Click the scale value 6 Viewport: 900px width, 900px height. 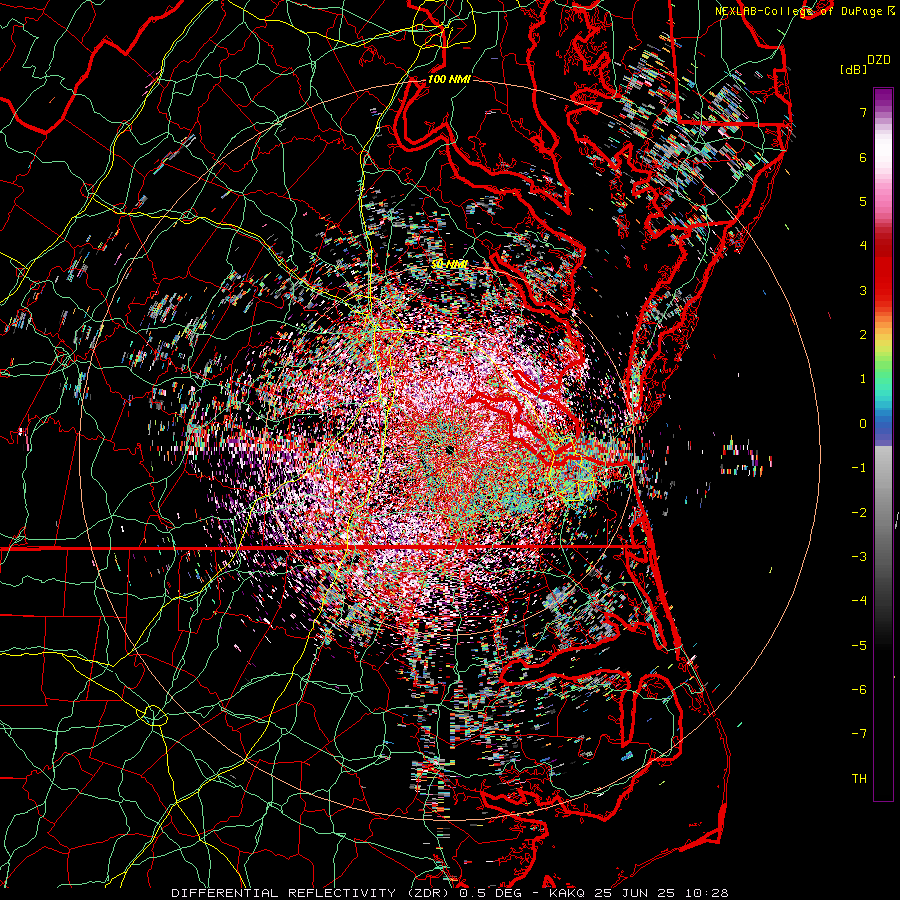point(863,157)
